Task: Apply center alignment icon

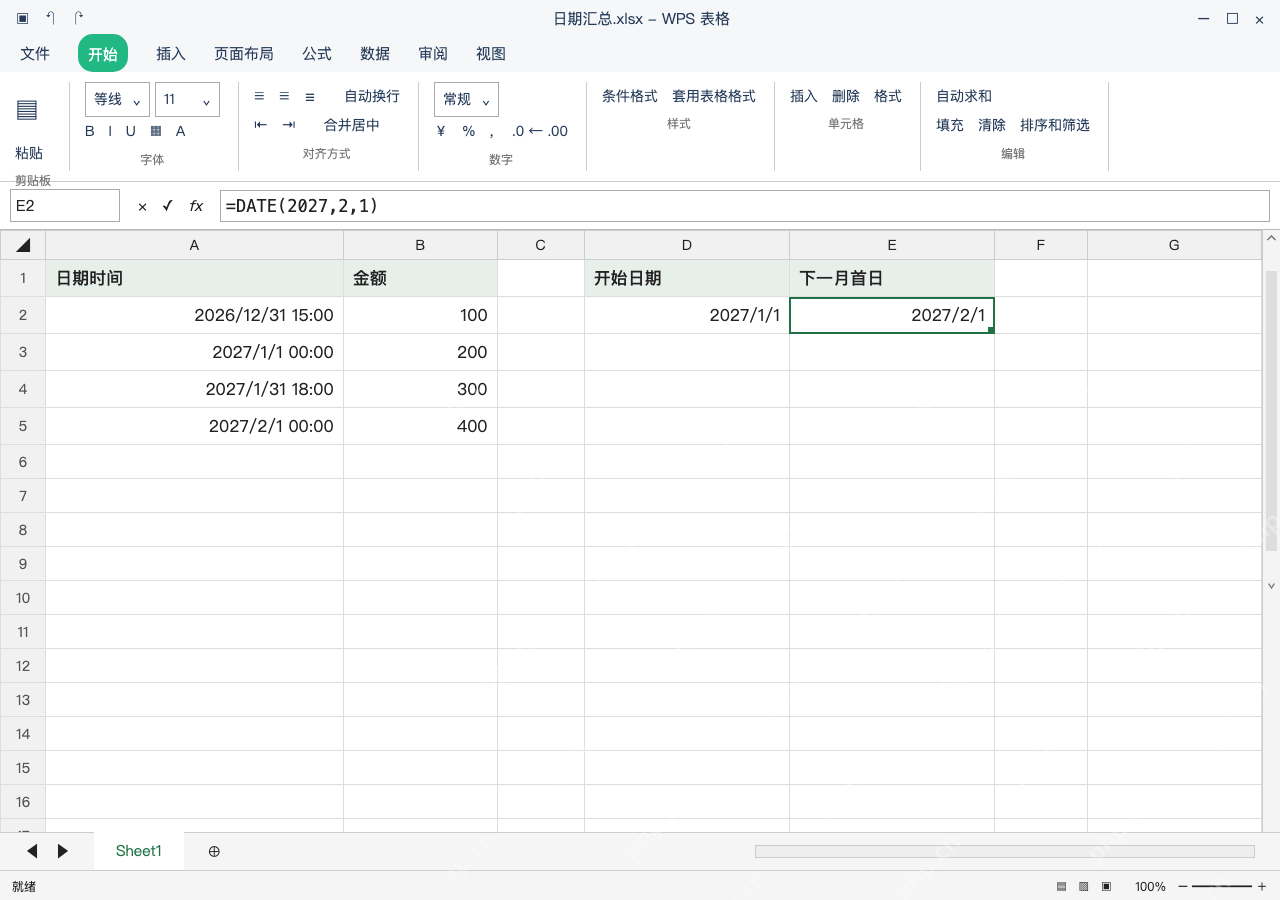Action: [284, 96]
